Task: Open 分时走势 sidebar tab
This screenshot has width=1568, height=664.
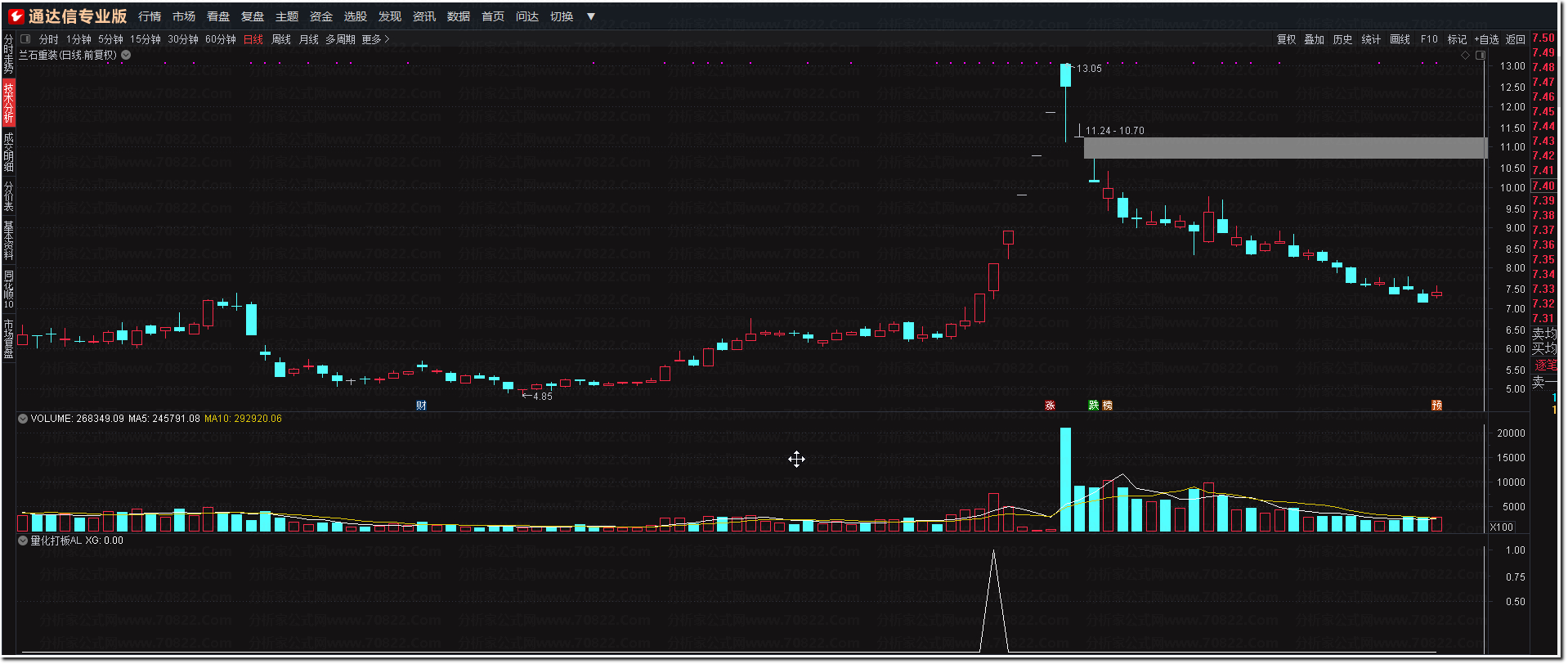Action: (x=8, y=54)
